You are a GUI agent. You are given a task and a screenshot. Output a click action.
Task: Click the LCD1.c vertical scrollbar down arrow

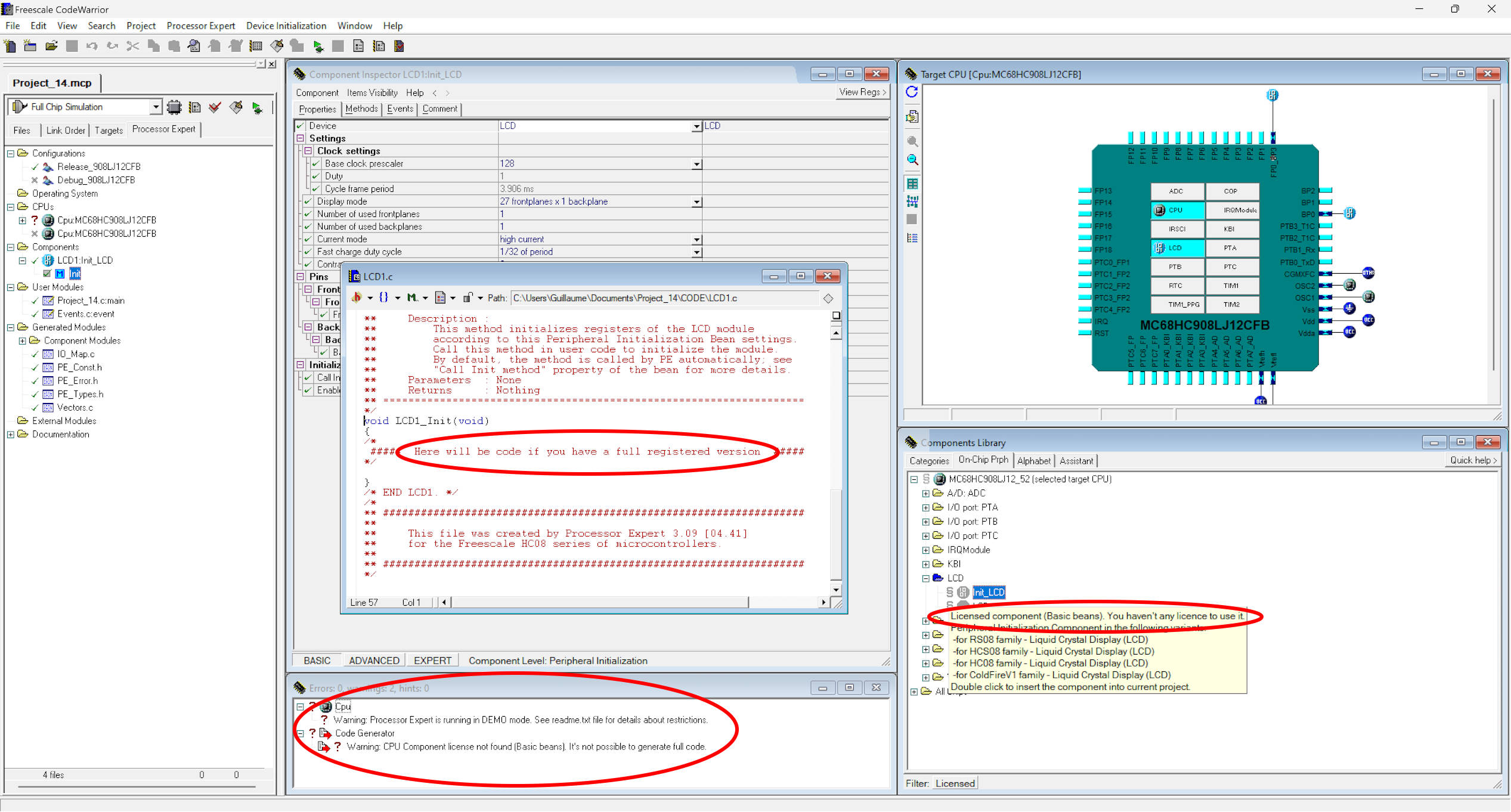pyautogui.click(x=836, y=590)
